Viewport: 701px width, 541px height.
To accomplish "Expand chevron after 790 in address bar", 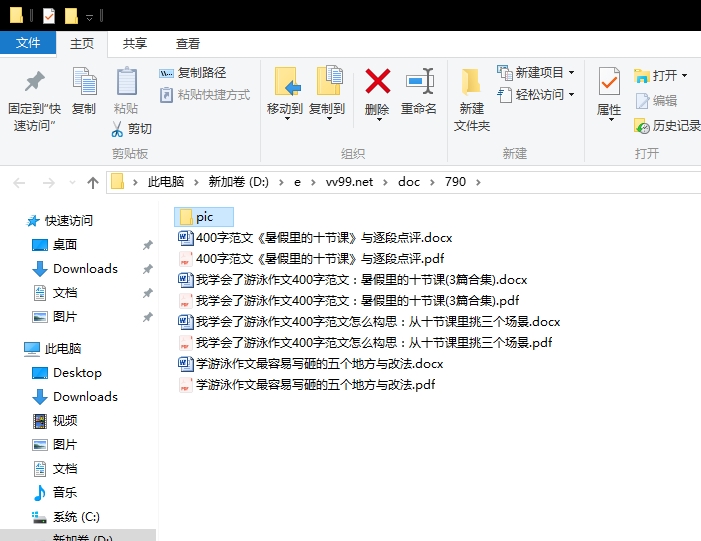I will coord(478,182).
